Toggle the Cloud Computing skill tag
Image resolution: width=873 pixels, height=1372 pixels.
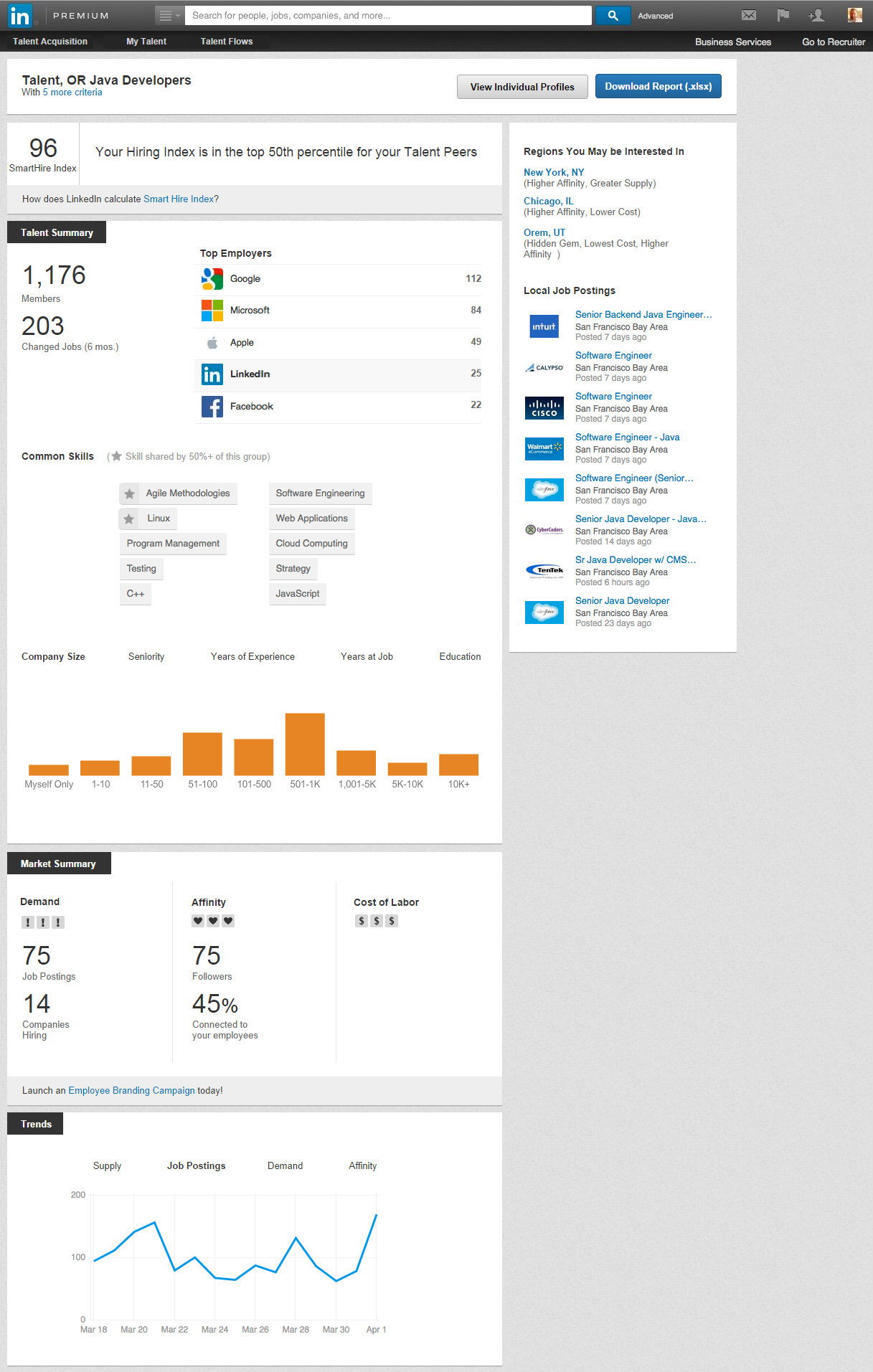click(311, 544)
